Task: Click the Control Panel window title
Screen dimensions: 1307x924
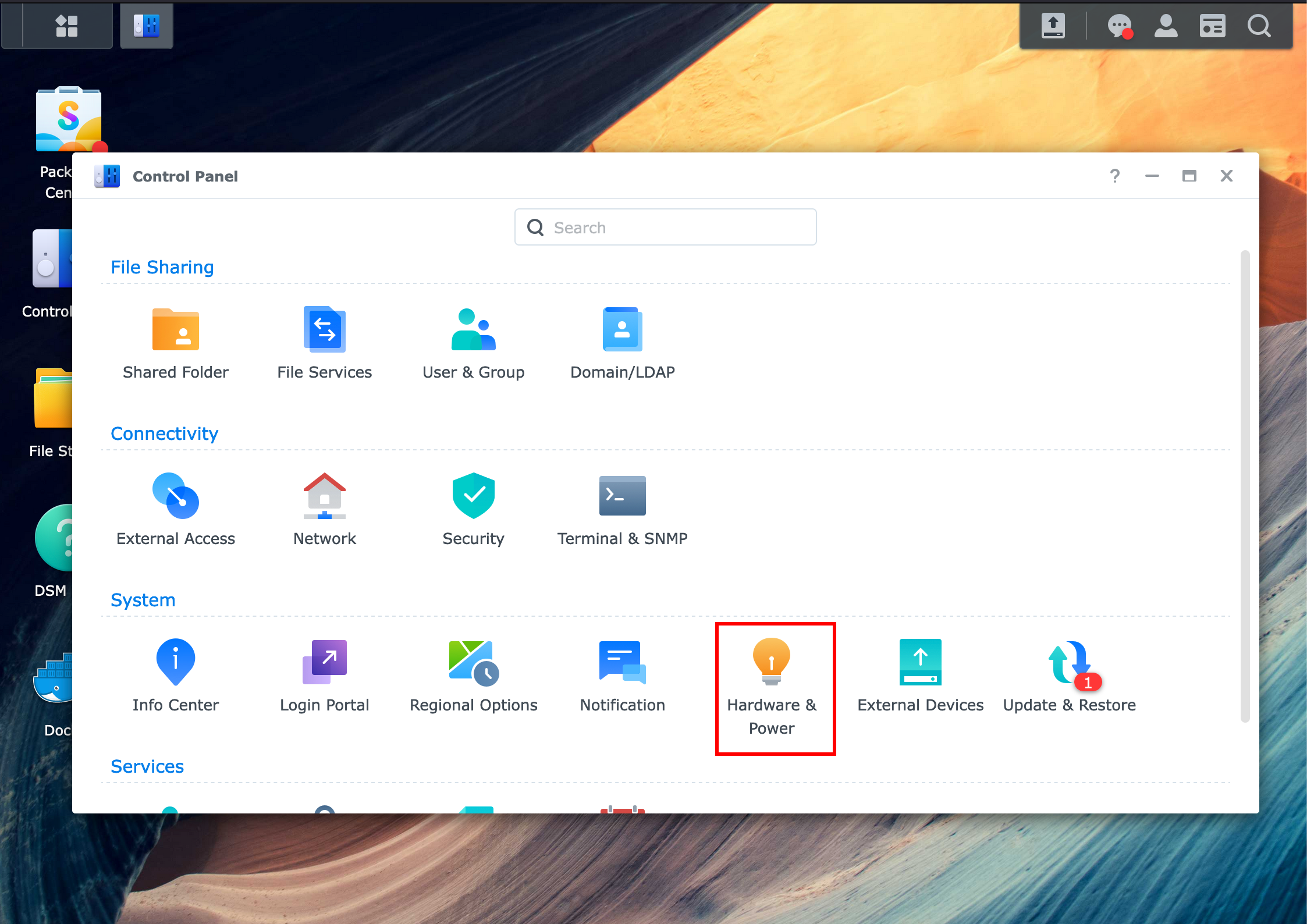Action: pyautogui.click(x=185, y=176)
